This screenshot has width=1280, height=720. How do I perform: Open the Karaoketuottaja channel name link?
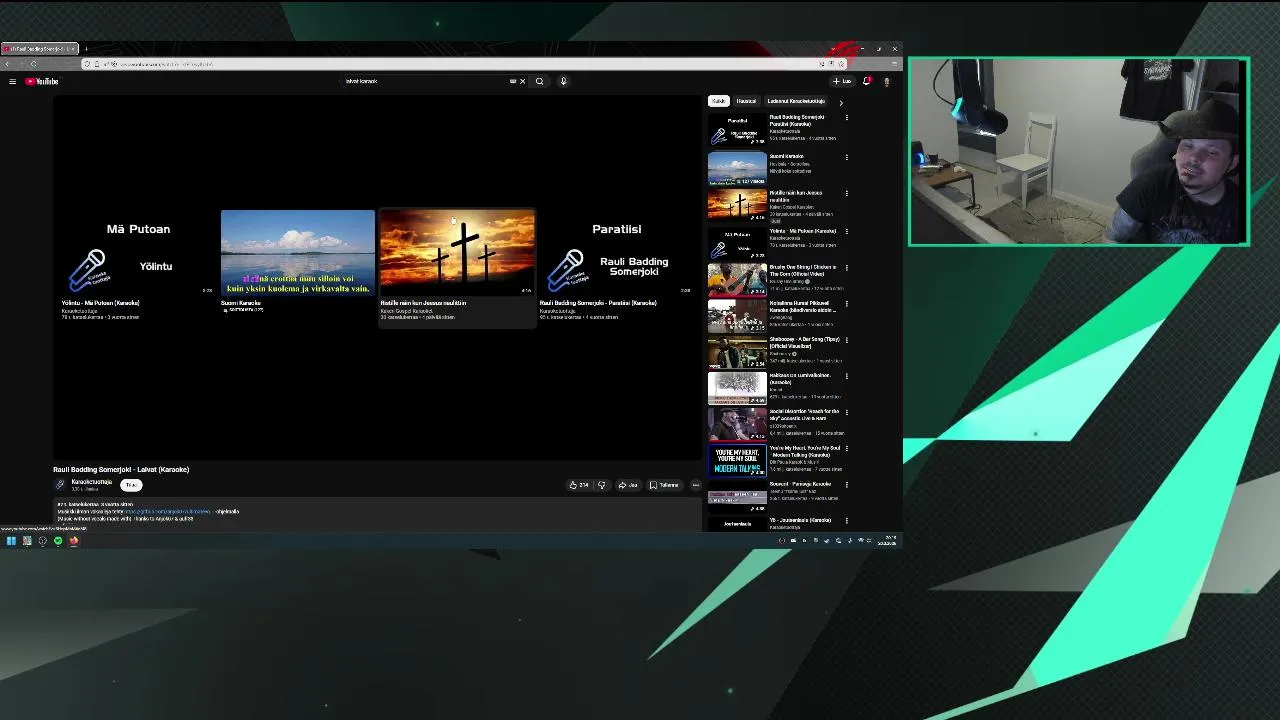click(91, 481)
